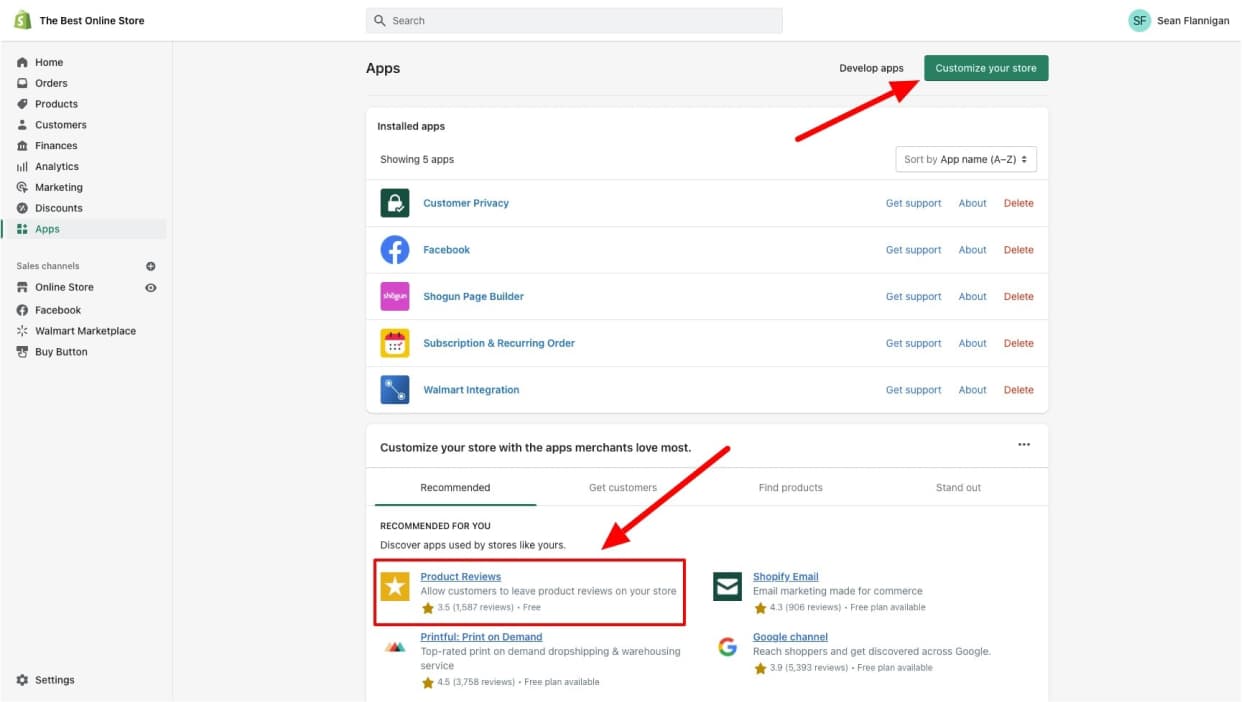Switch to the Get customers tab
Image resolution: width=1242 pixels, height=702 pixels.
click(x=622, y=488)
